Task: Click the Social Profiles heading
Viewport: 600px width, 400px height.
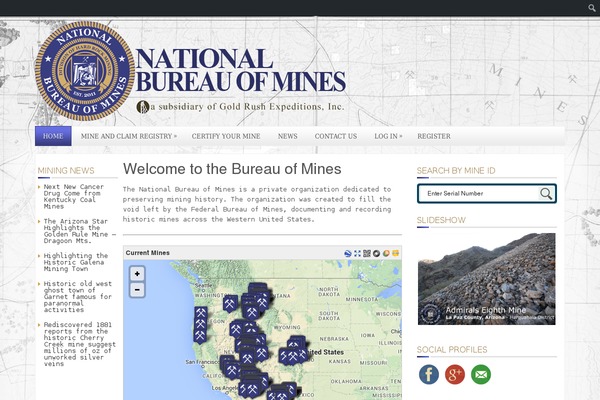Action: click(x=452, y=349)
